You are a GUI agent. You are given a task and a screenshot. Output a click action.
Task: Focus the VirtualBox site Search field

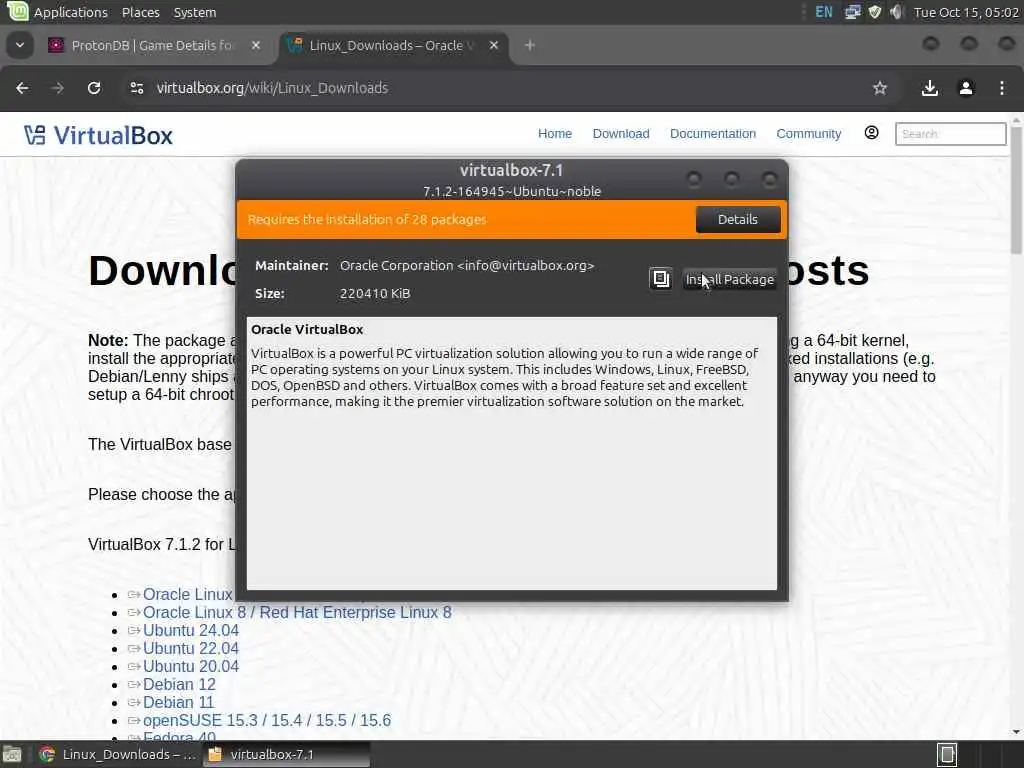coord(950,134)
